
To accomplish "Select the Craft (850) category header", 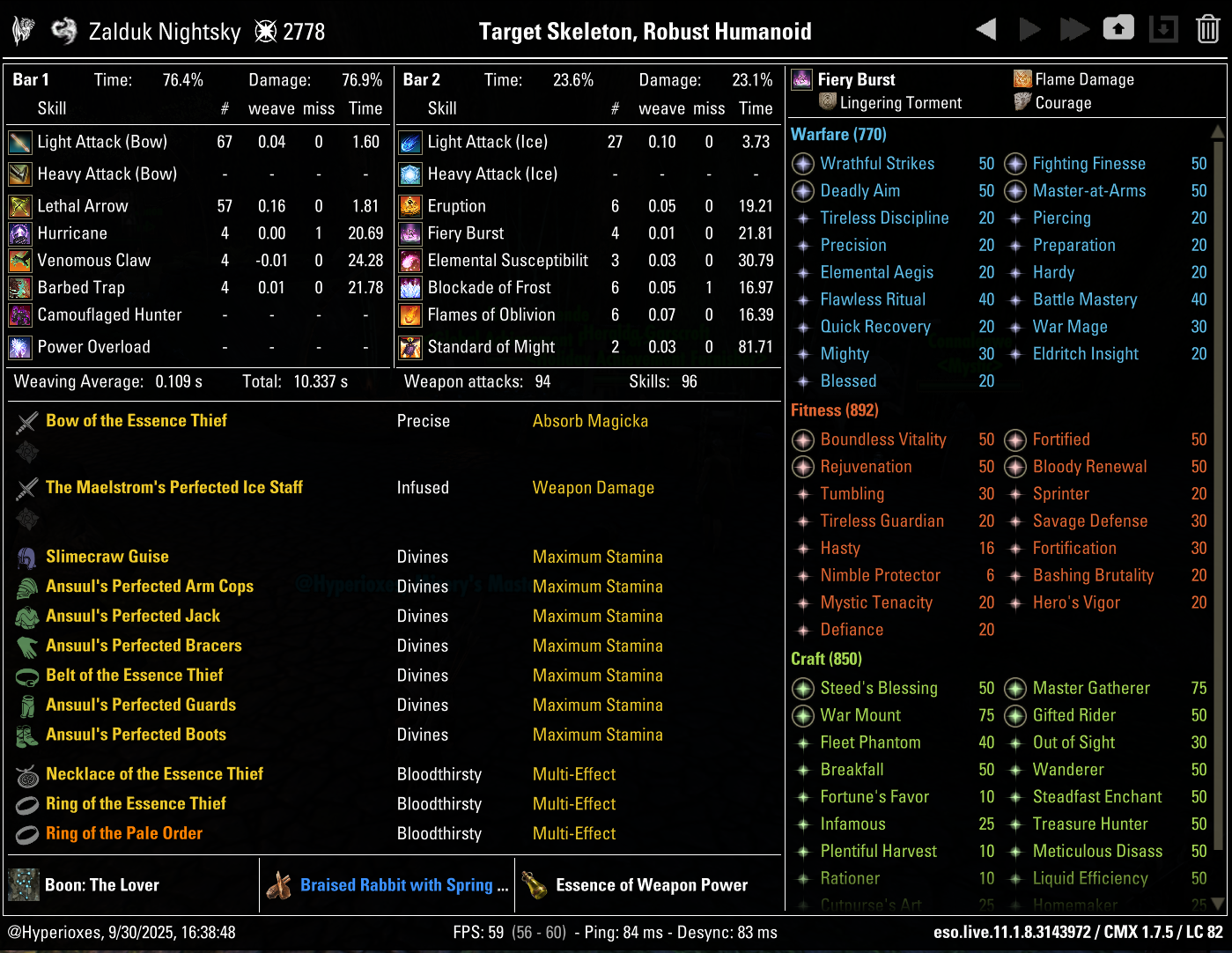I will coord(826,659).
